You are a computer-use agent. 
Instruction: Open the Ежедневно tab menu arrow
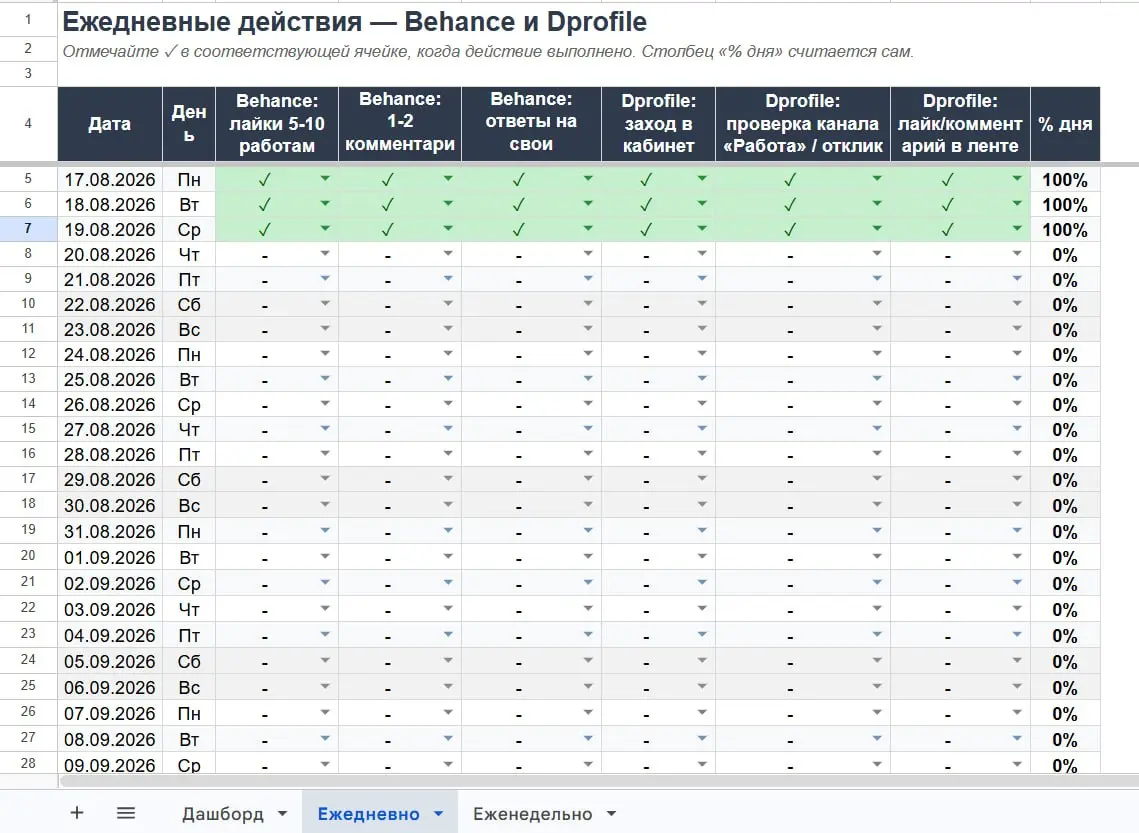tap(438, 813)
